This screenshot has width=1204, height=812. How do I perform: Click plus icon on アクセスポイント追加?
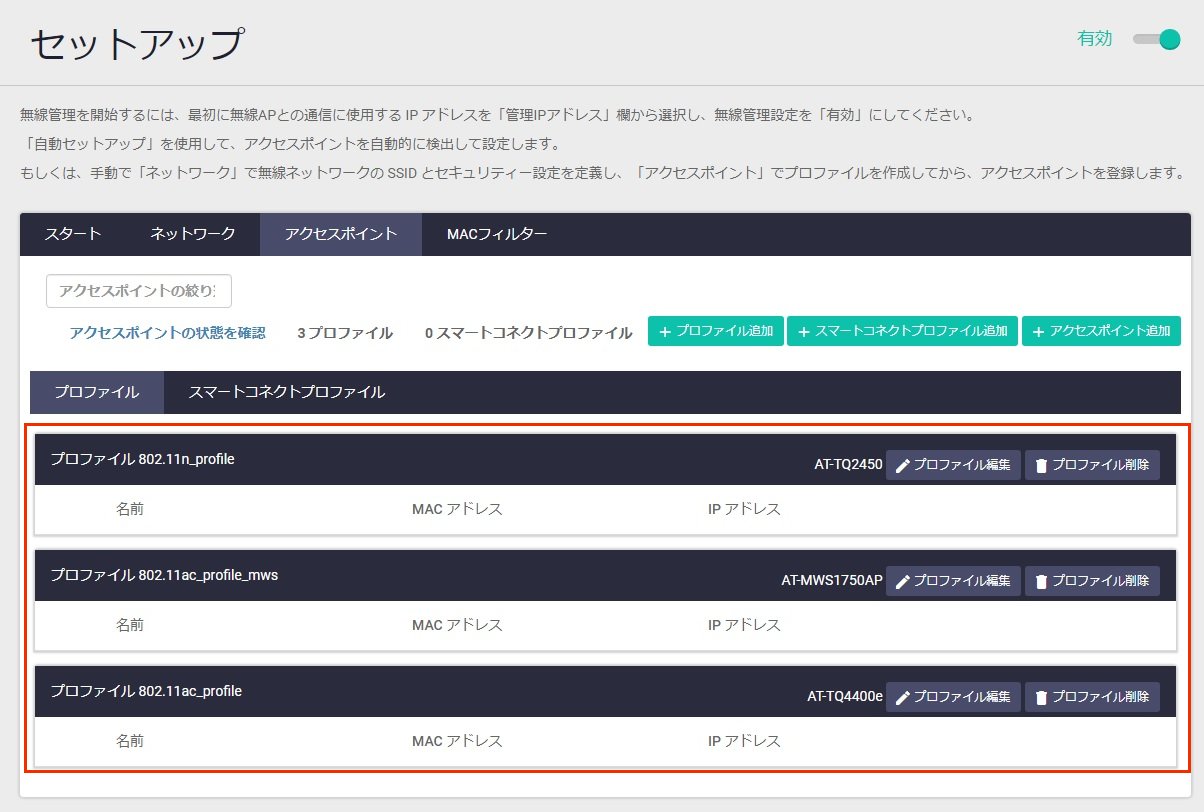tap(1038, 332)
